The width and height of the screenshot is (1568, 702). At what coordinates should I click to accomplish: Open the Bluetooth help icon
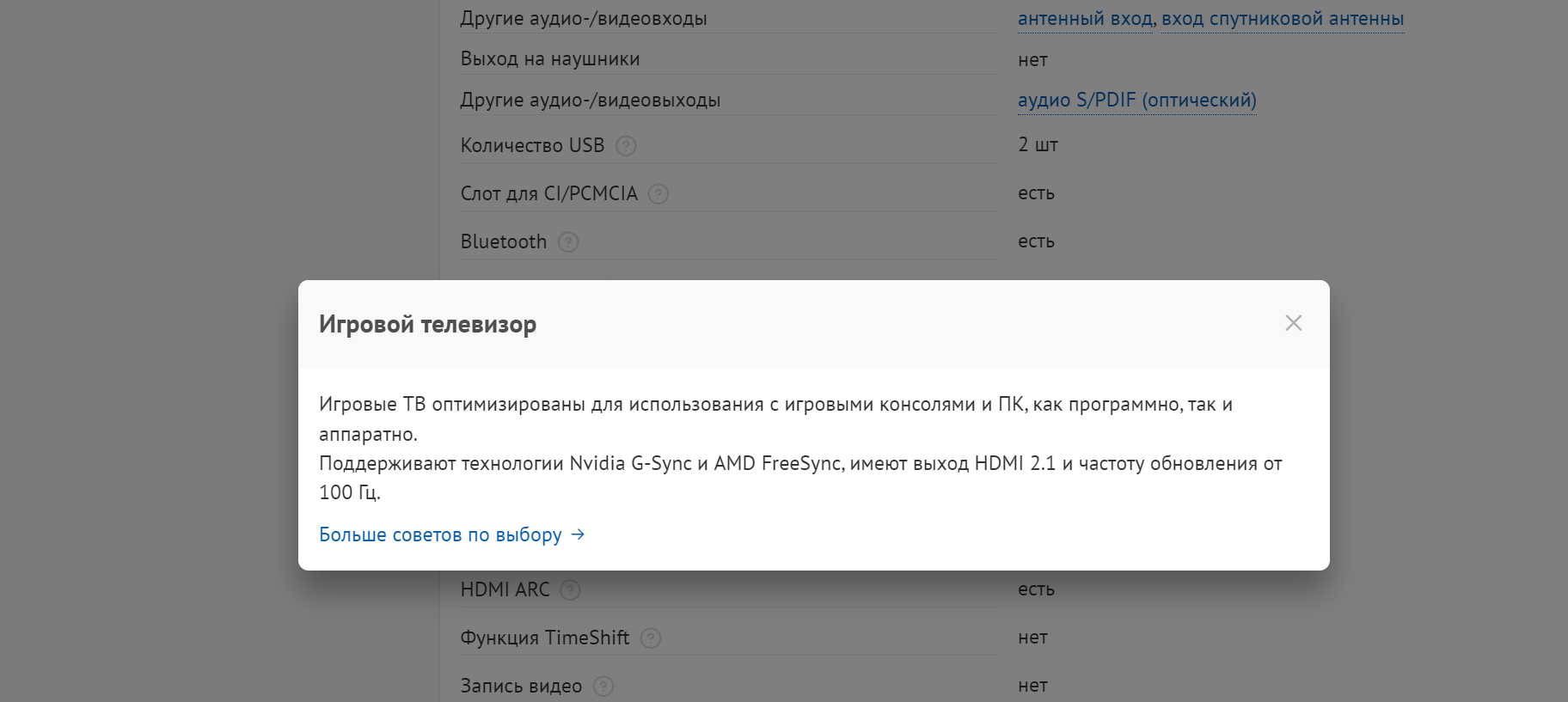[x=567, y=241]
